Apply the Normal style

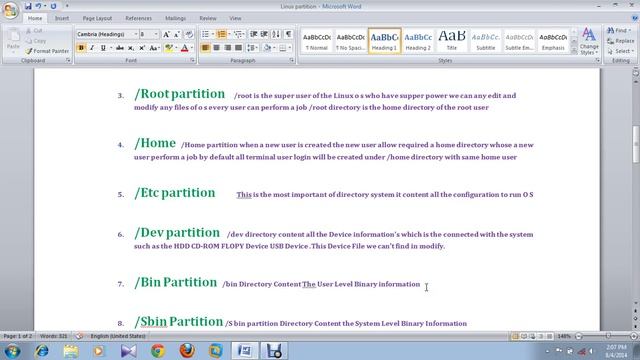pyautogui.click(x=317, y=41)
